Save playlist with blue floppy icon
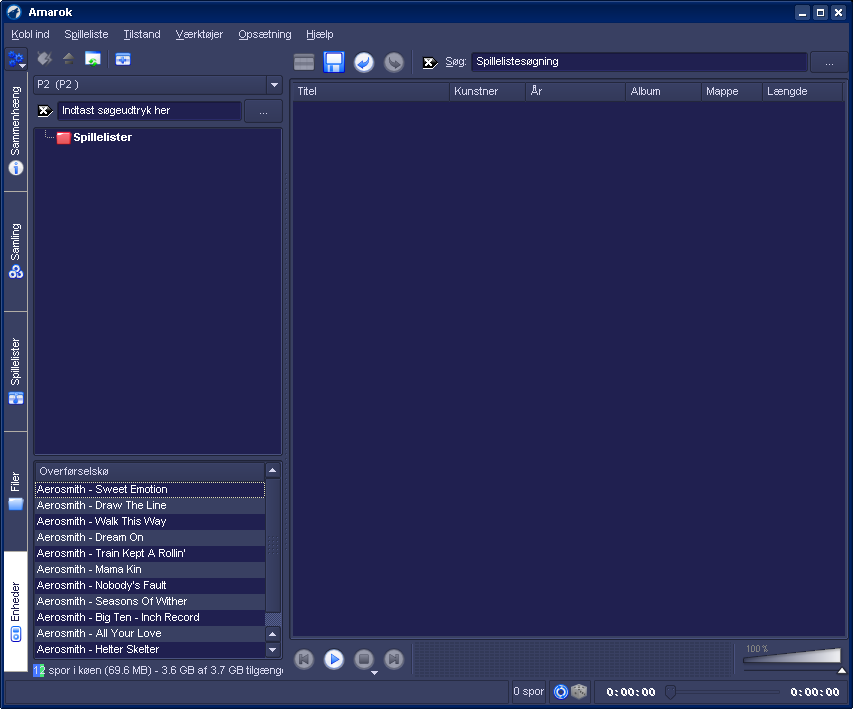Image resolution: width=853 pixels, height=709 pixels. pyautogui.click(x=333, y=62)
